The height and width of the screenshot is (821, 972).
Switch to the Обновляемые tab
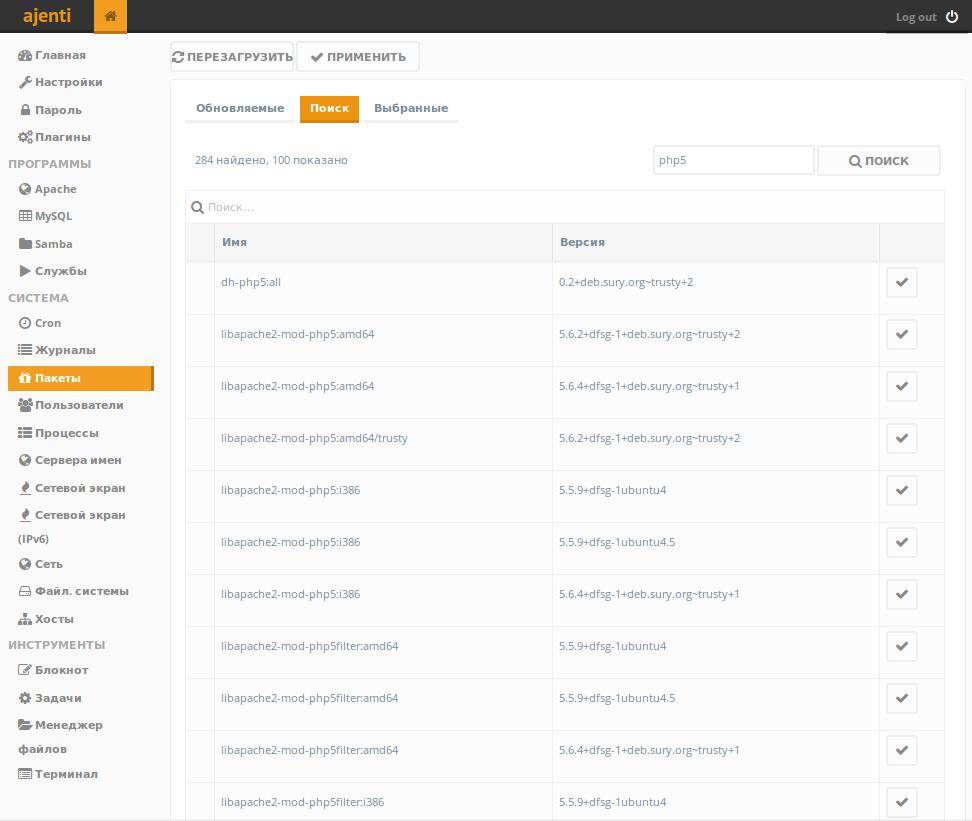click(x=240, y=108)
